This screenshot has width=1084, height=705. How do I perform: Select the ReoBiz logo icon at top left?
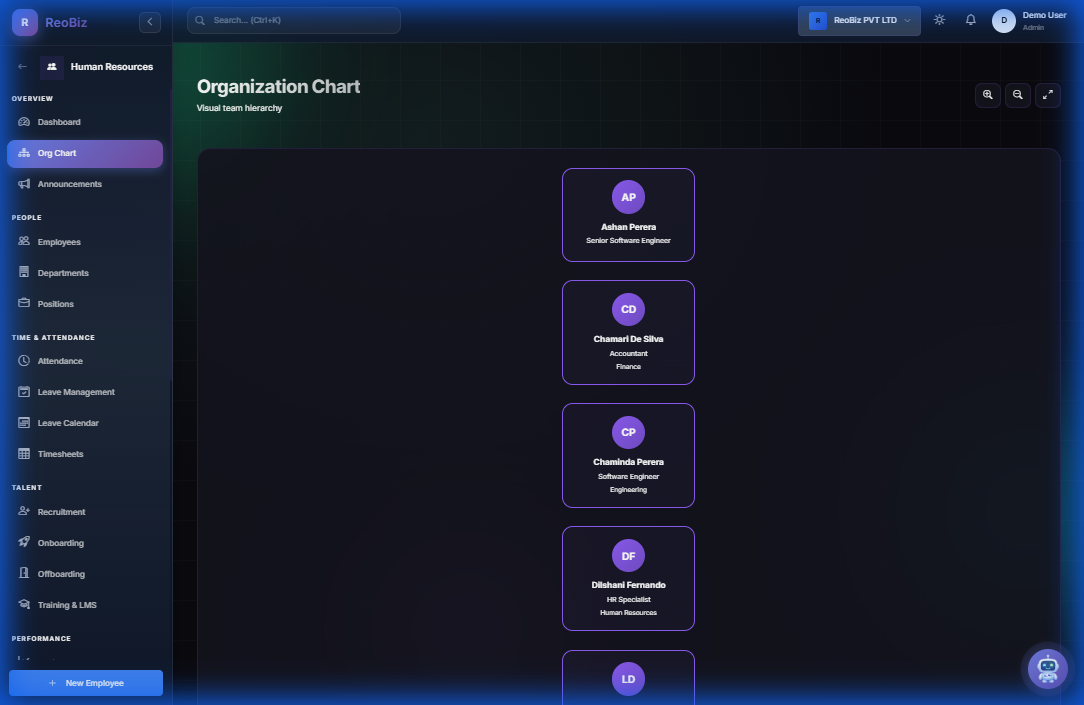[x=23, y=21]
